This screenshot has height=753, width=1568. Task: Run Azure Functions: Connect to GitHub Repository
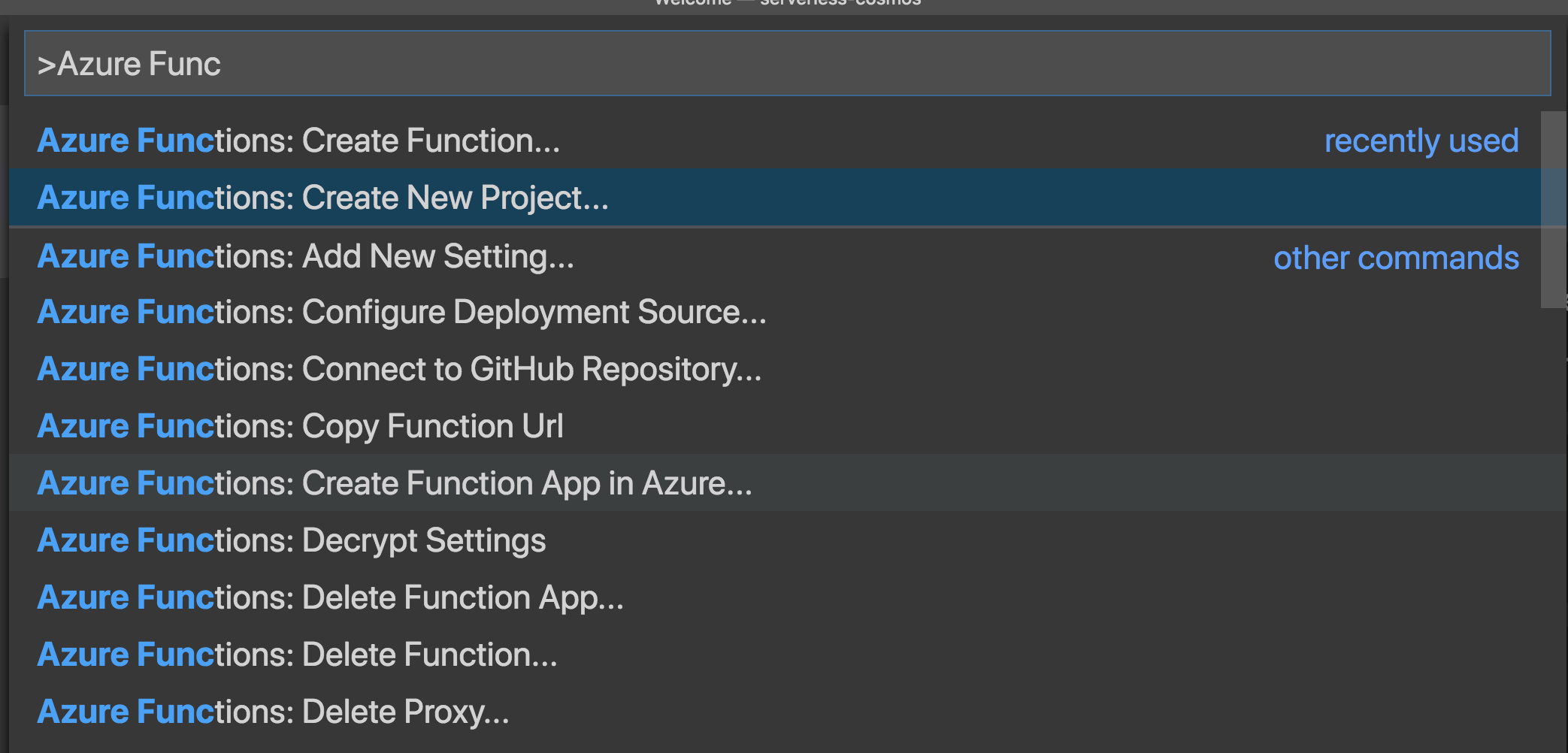click(x=399, y=369)
